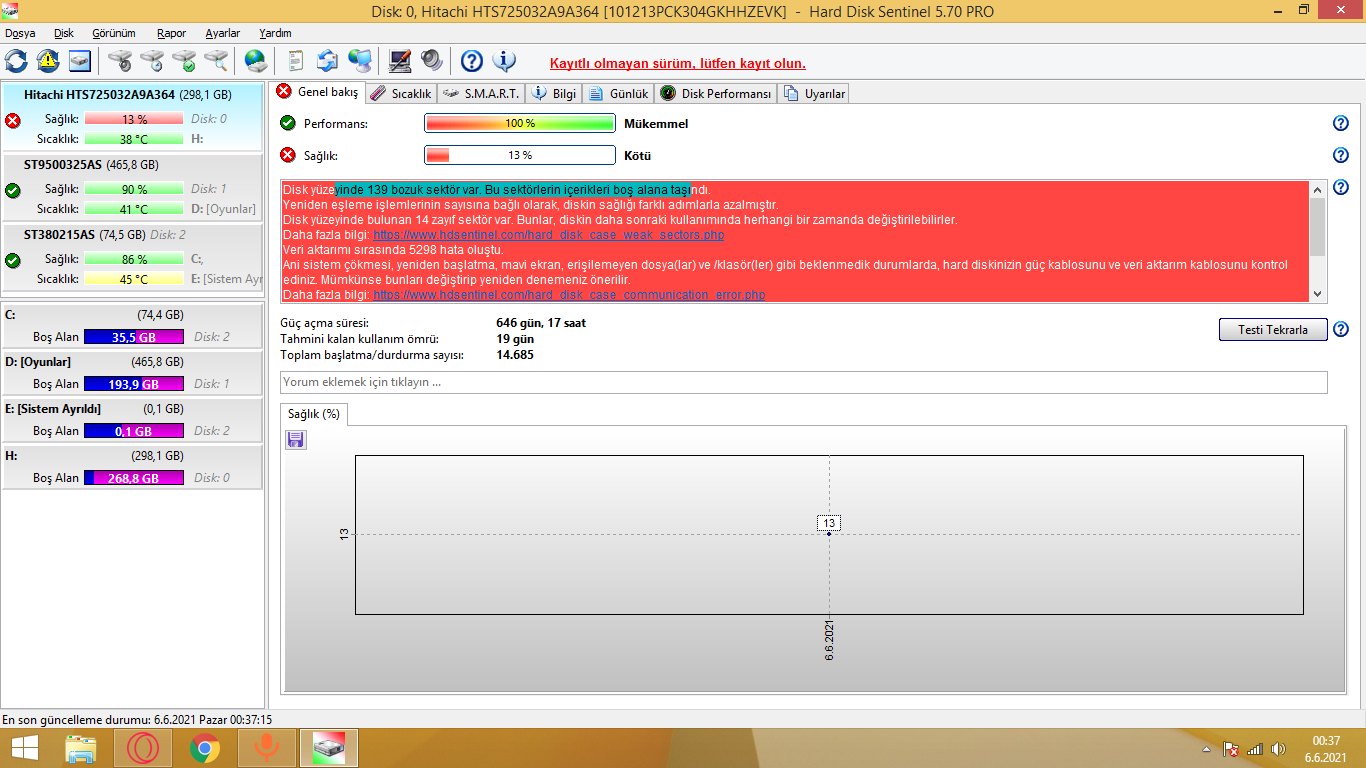The height and width of the screenshot is (768, 1366).
Task: Select the C: partition entry
Action: [x=133, y=326]
